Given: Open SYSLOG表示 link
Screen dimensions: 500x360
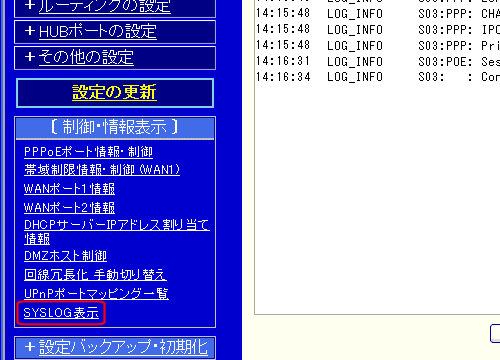Looking at the screenshot, I should [61, 313].
